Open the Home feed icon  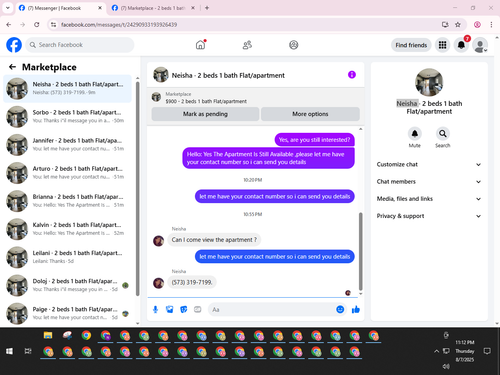click(x=200, y=45)
